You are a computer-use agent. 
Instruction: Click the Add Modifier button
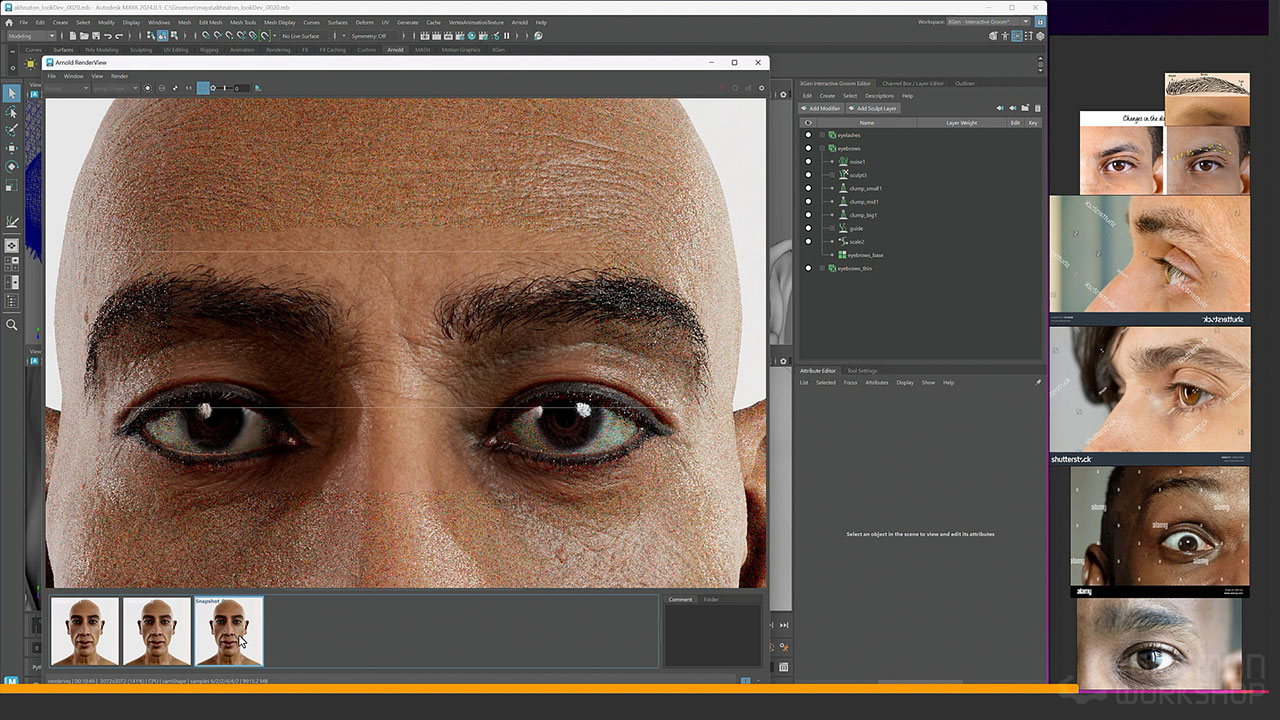click(820, 108)
